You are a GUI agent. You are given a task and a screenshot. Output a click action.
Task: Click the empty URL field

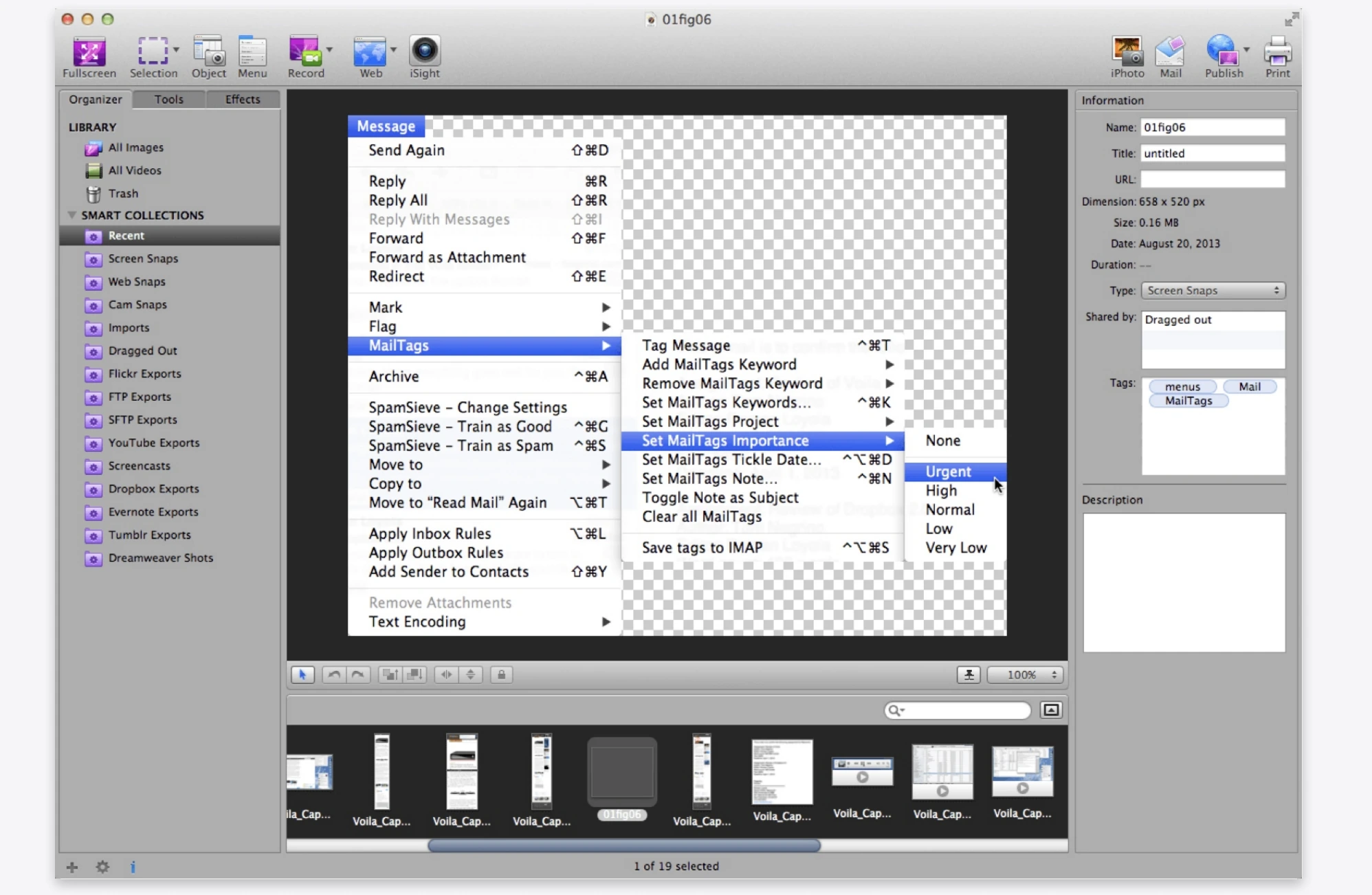1213,179
